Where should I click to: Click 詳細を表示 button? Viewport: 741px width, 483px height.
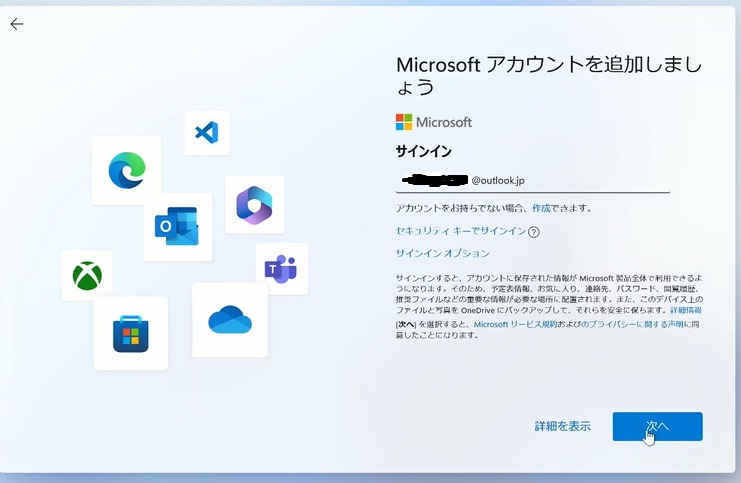pyautogui.click(x=562, y=426)
